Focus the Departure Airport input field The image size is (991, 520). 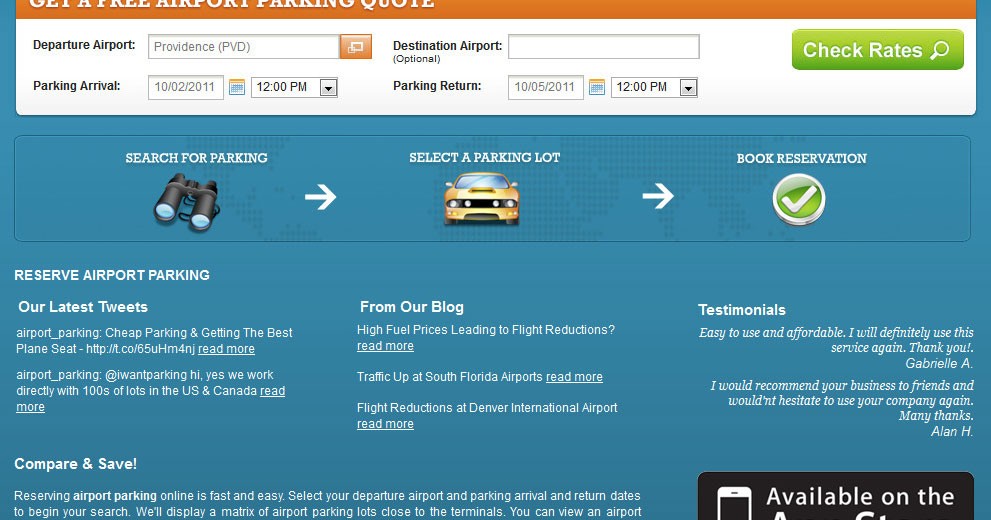click(x=243, y=47)
